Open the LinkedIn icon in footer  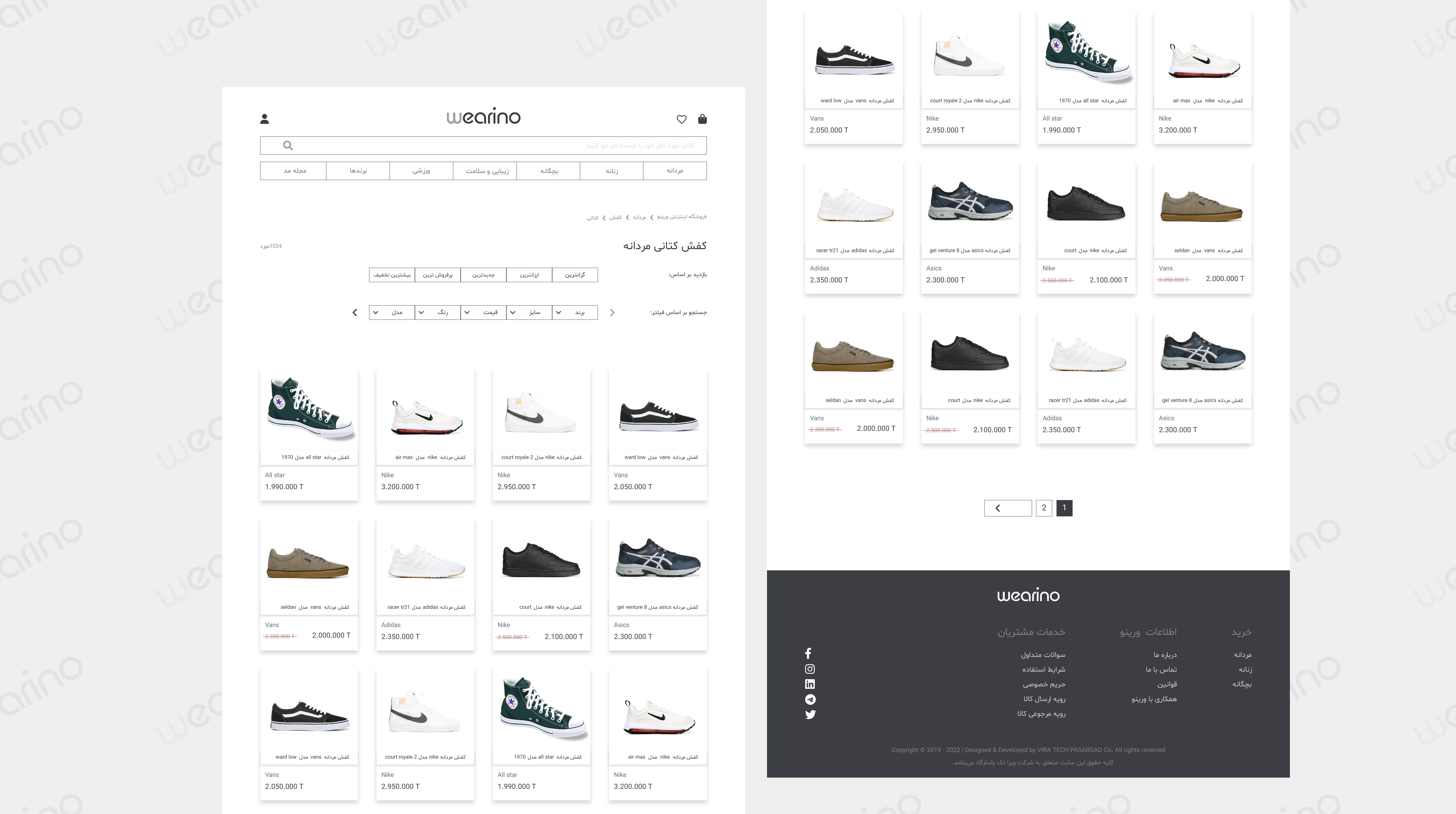point(810,684)
